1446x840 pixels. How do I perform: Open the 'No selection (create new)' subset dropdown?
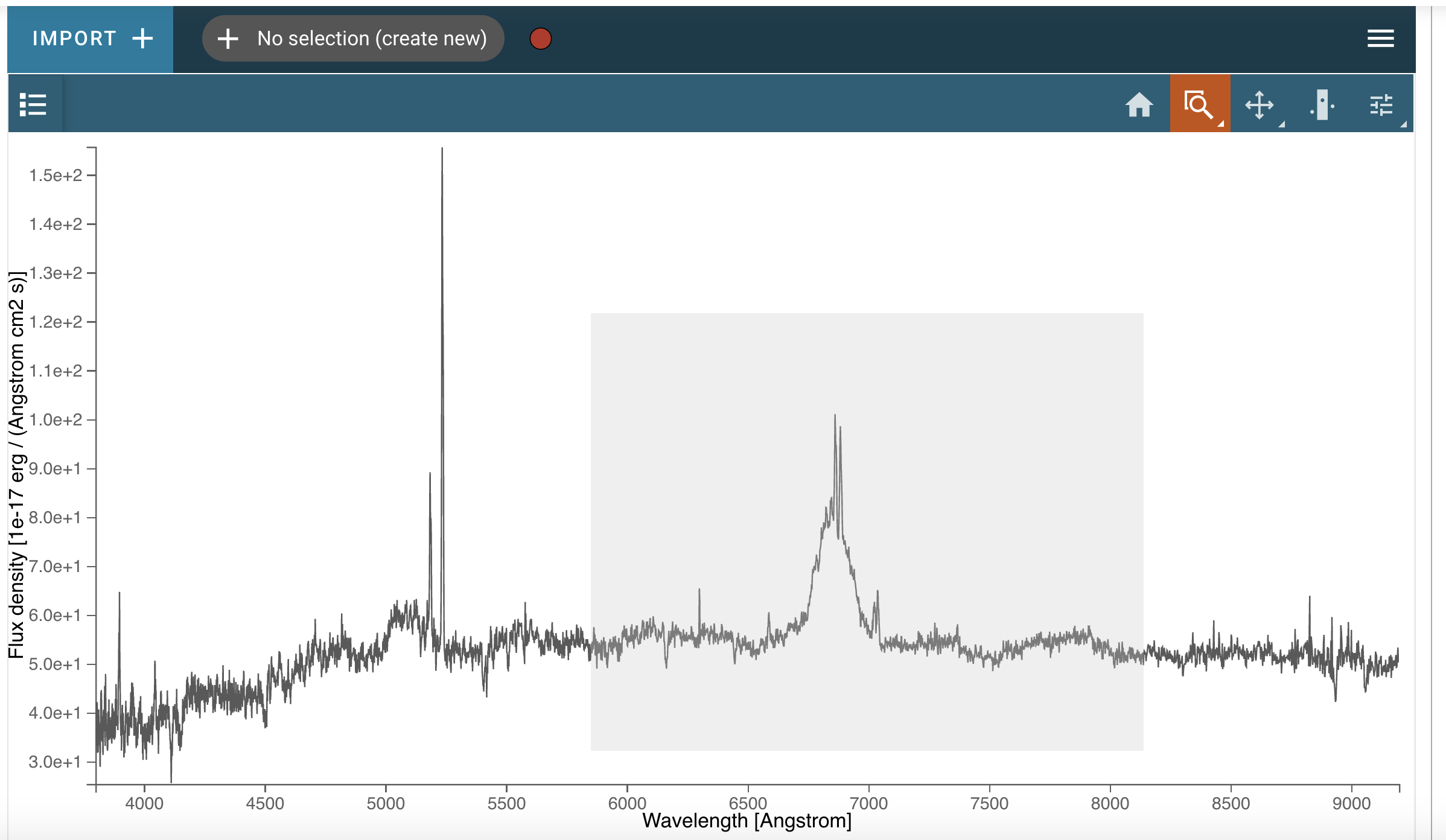click(x=353, y=39)
